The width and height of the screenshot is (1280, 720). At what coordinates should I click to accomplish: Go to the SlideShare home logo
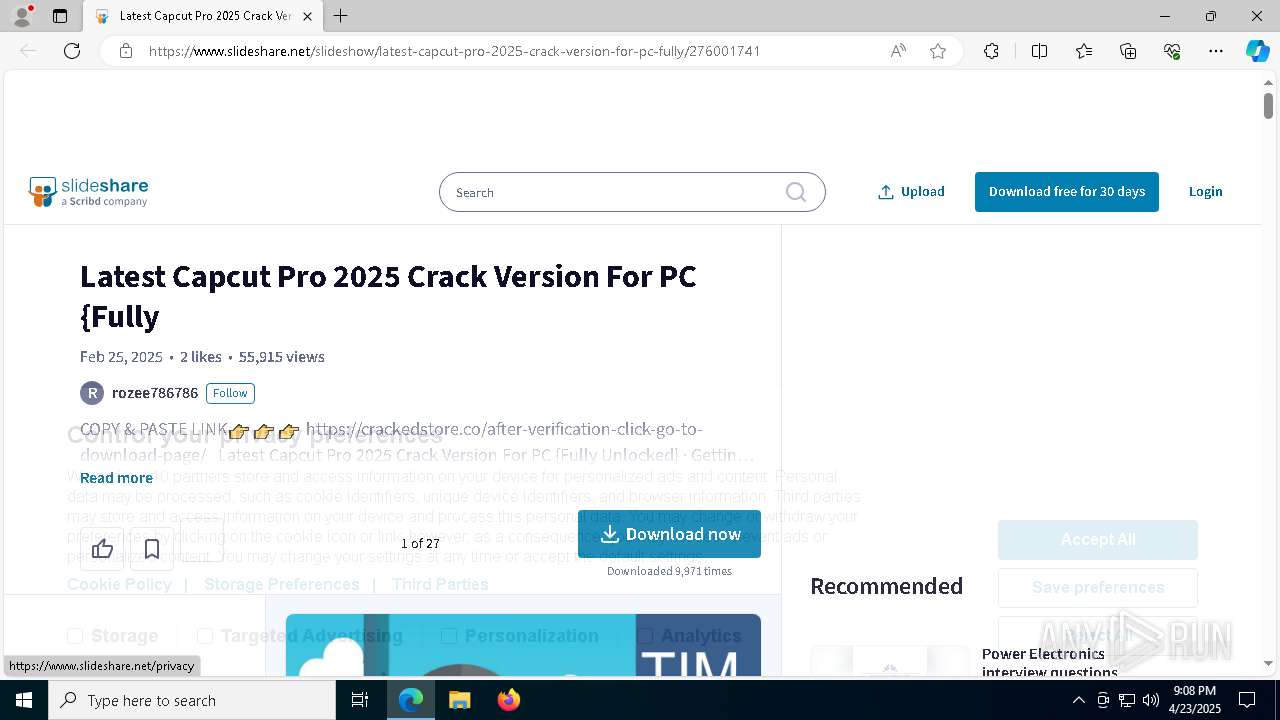[88, 192]
